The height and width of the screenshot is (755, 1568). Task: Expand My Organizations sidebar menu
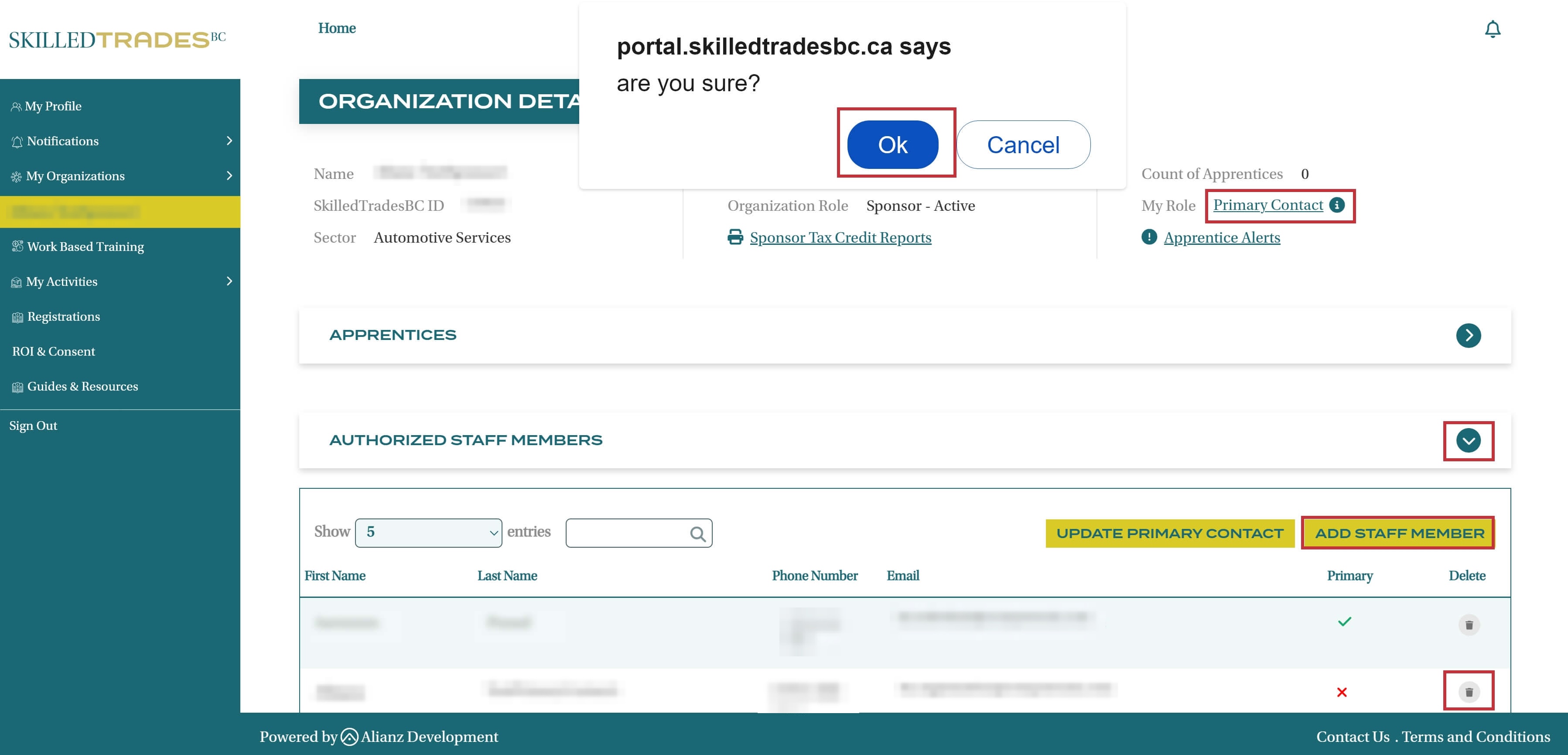[x=229, y=175]
